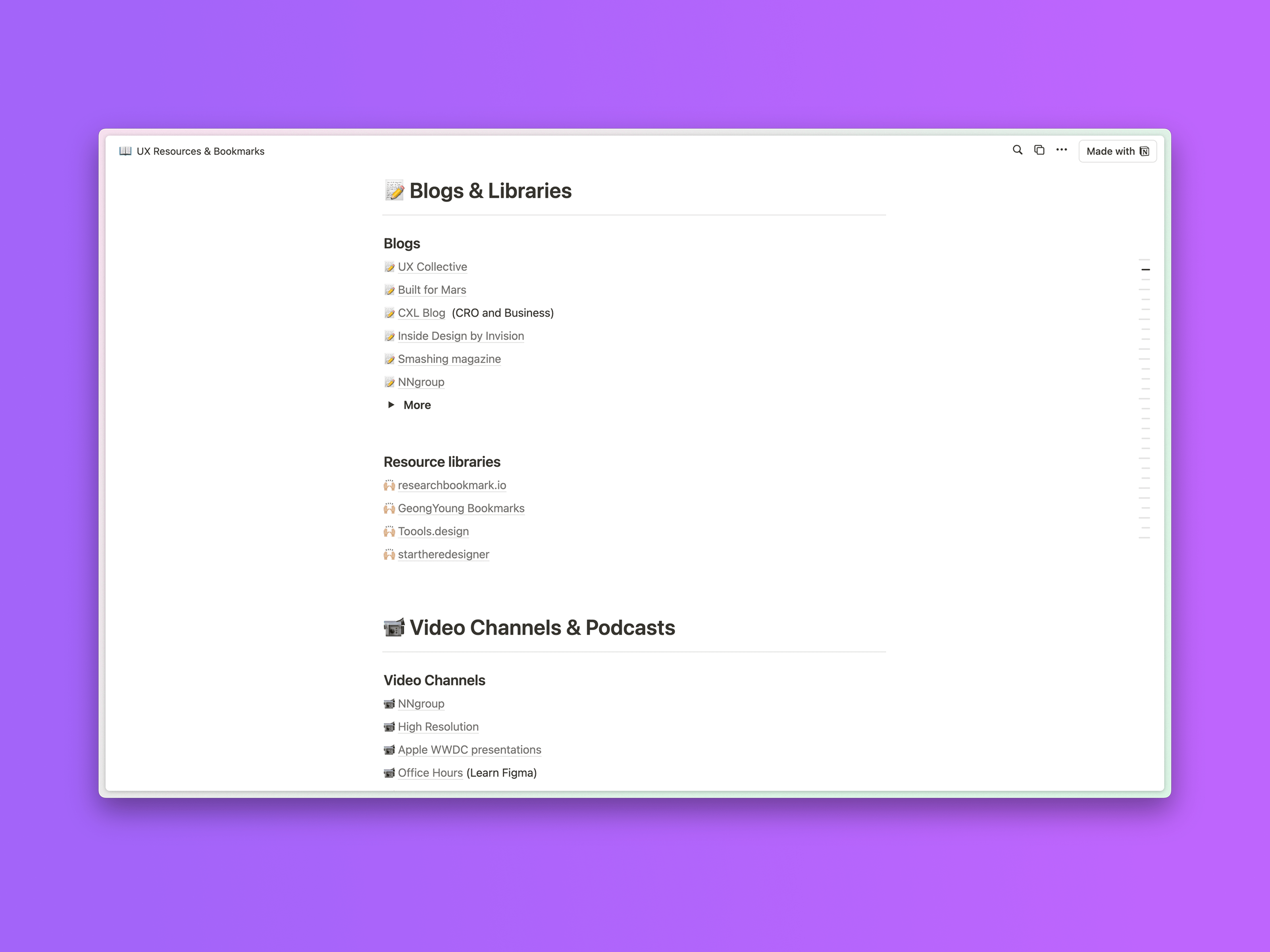Open the High Resolution channel link
Screen dimensions: 1270x952
pos(438,726)
